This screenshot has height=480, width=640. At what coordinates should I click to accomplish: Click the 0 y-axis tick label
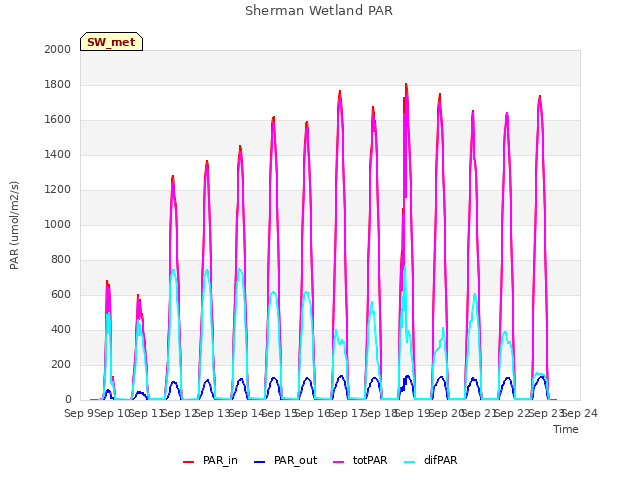click(68, 400)
